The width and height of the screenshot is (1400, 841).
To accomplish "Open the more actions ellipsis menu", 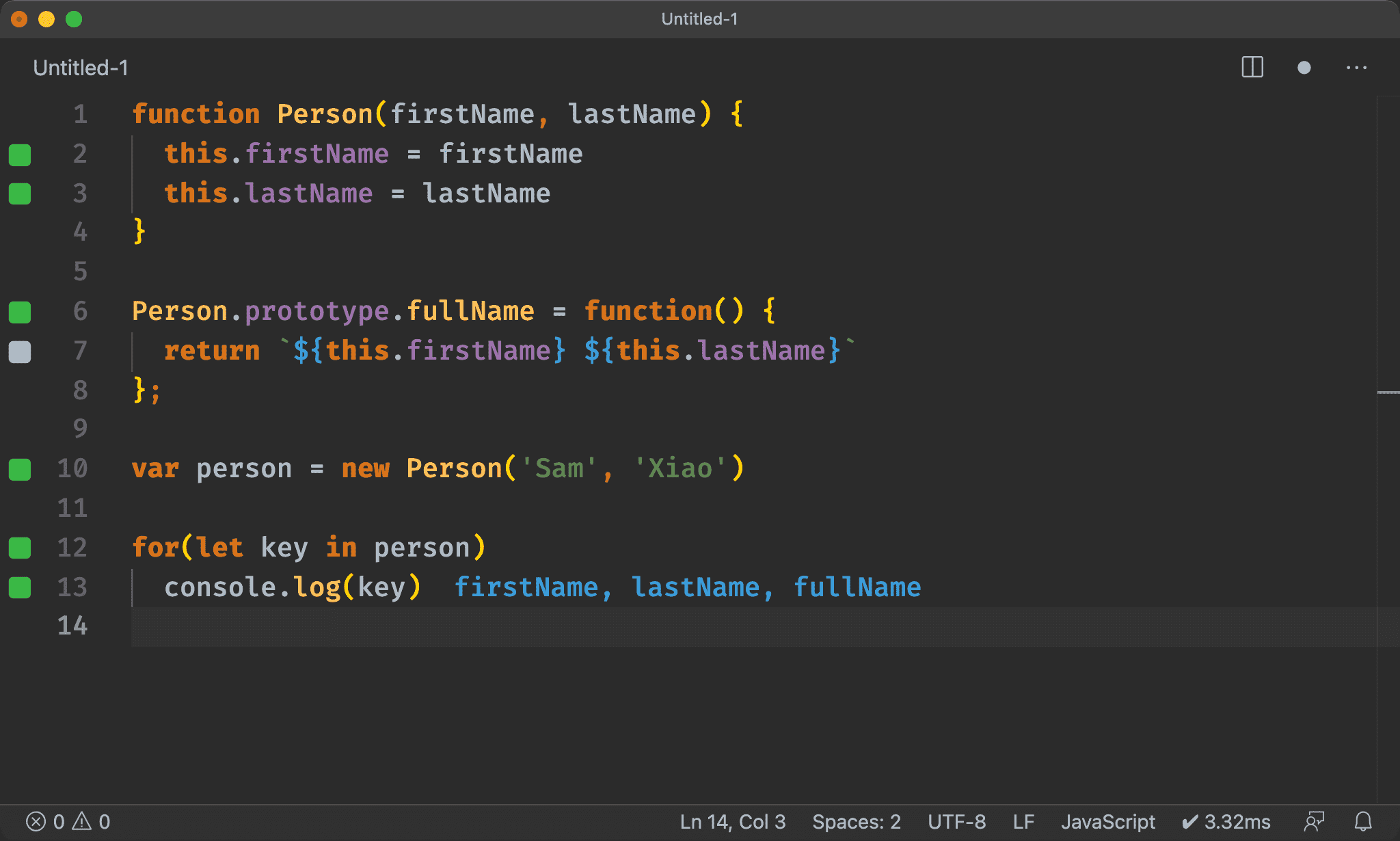I will click(x=1356, y=67).
